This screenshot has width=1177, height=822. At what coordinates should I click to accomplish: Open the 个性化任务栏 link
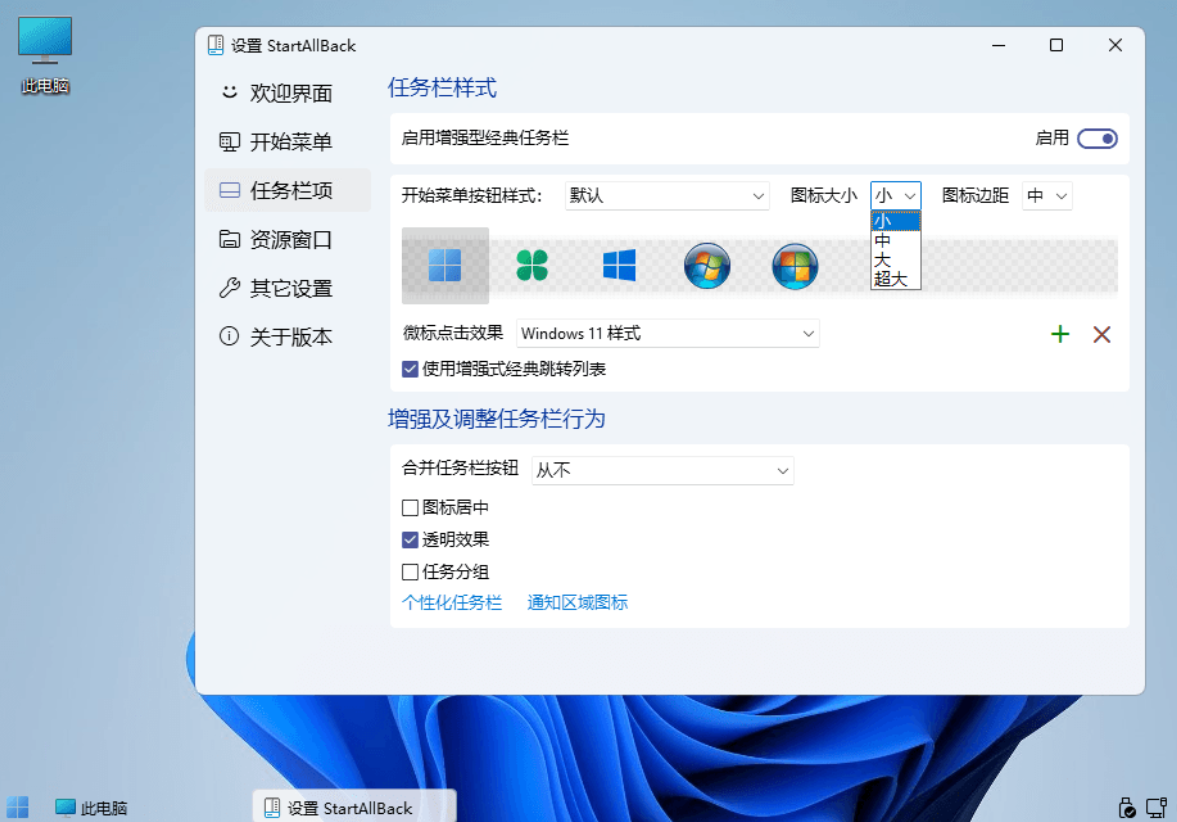point(453,602)
